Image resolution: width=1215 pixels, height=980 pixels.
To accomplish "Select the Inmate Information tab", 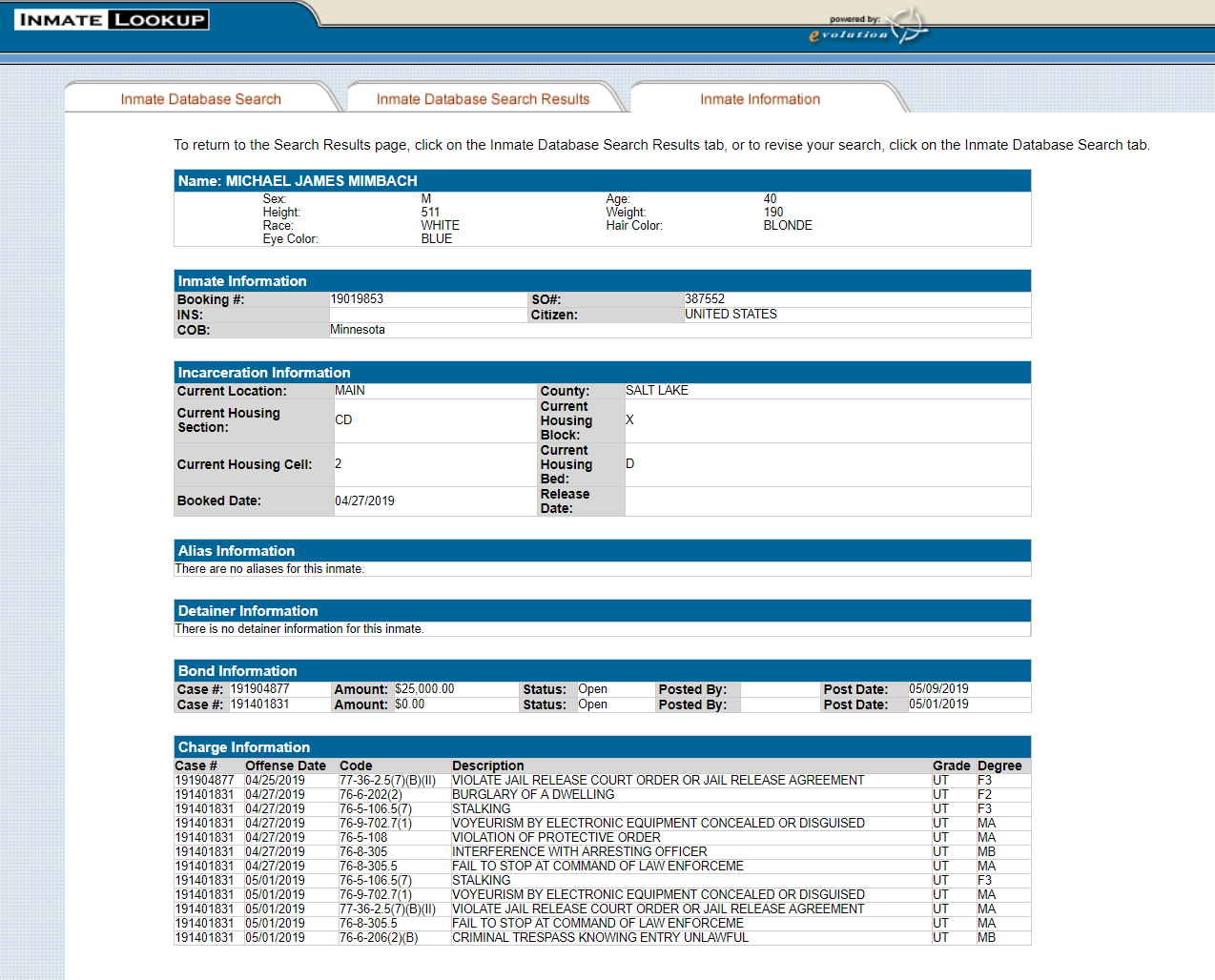I will (759, 99).
